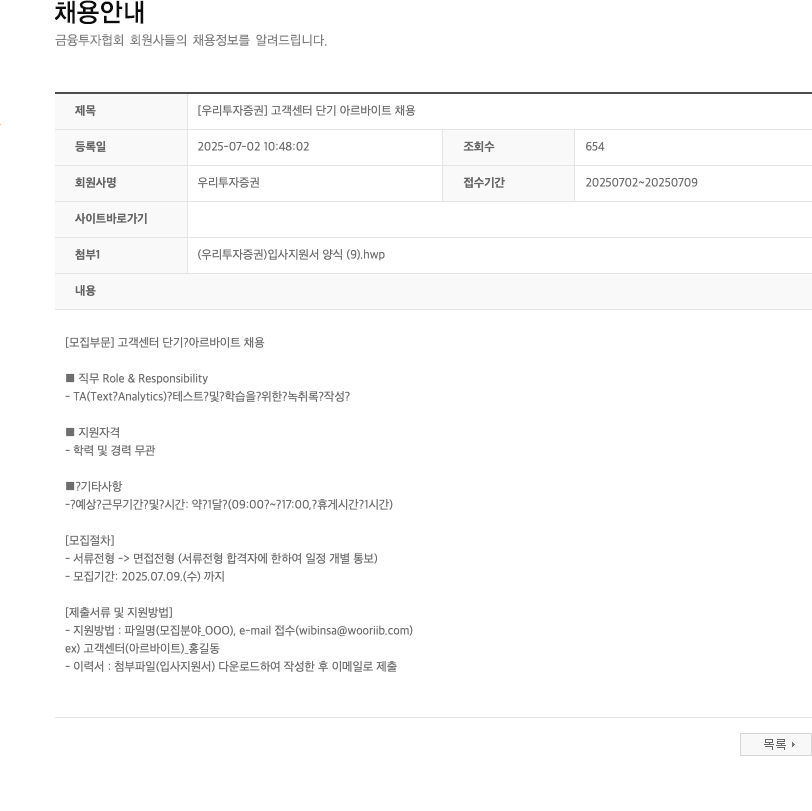Viewport: 812px width, 811px height.
Task: Open the attached 입사지원서 양식 (9).hwp file
Action: click(291, 254)
